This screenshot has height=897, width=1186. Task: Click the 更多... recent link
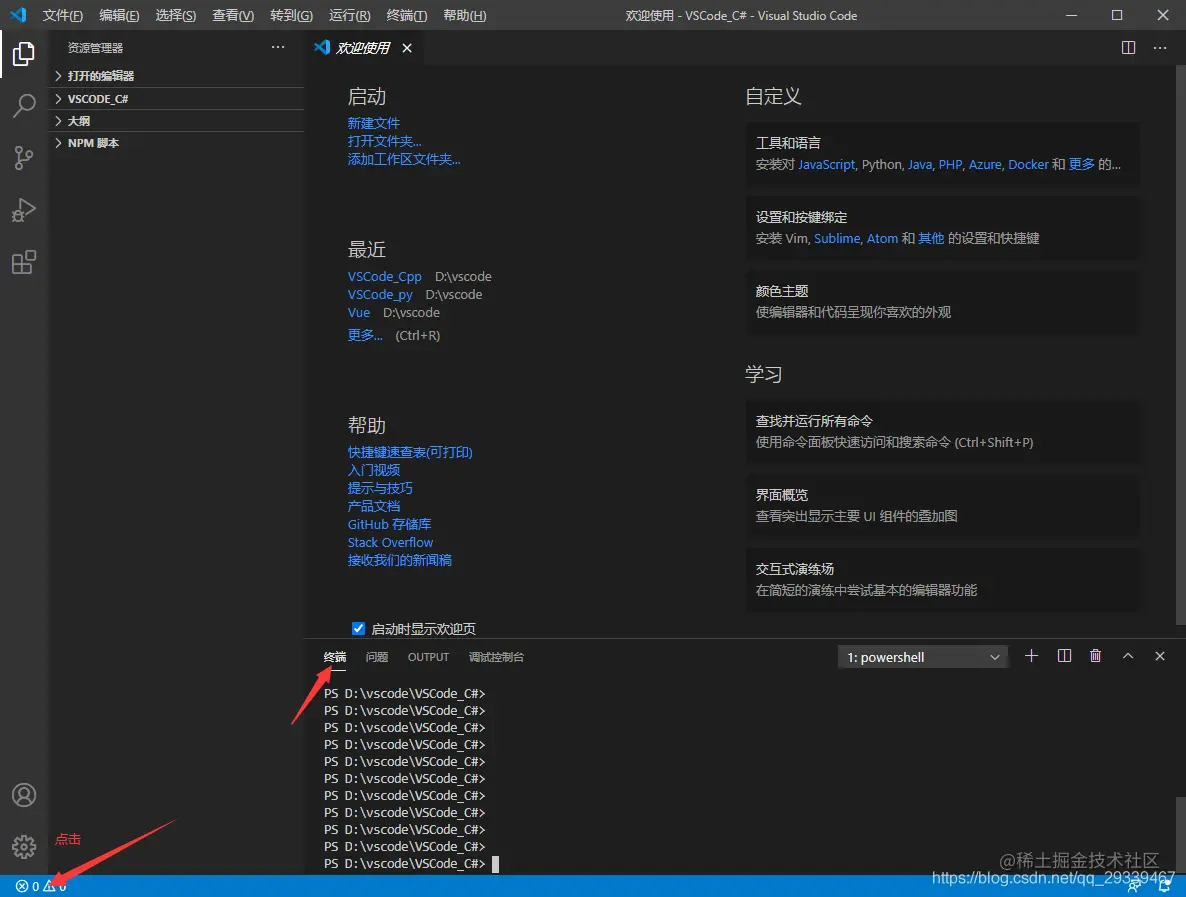pos(365,334)
